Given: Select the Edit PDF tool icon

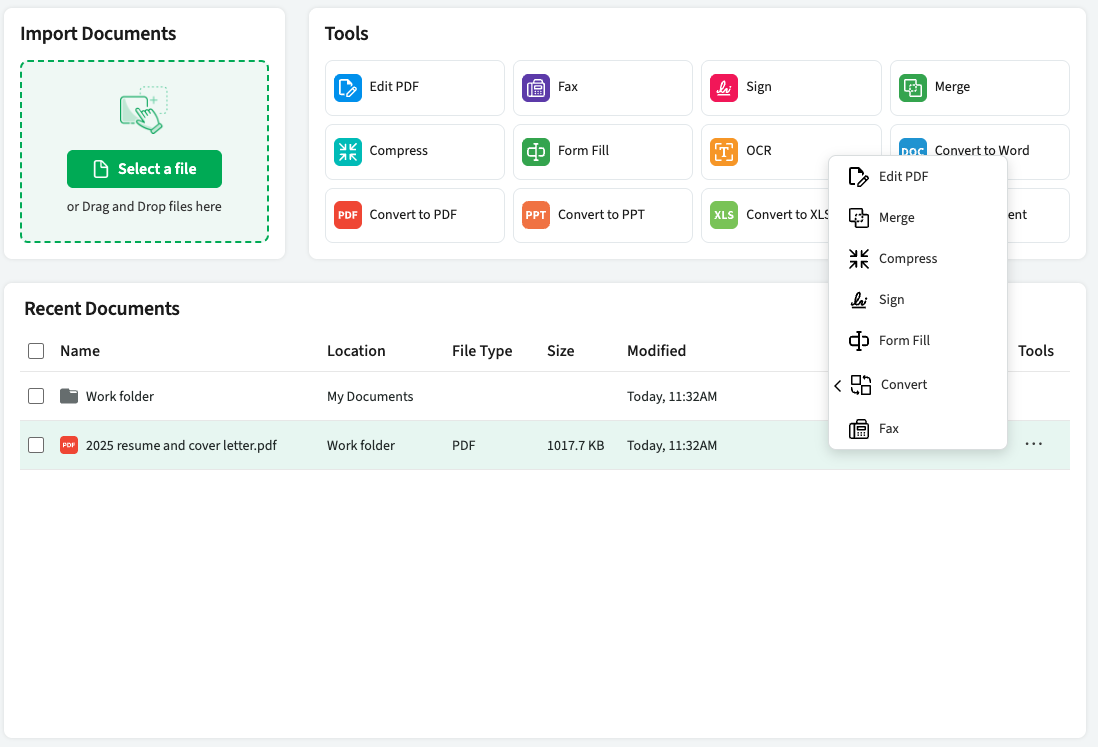Looking at the screenshot, I should (x=347, y=88).
